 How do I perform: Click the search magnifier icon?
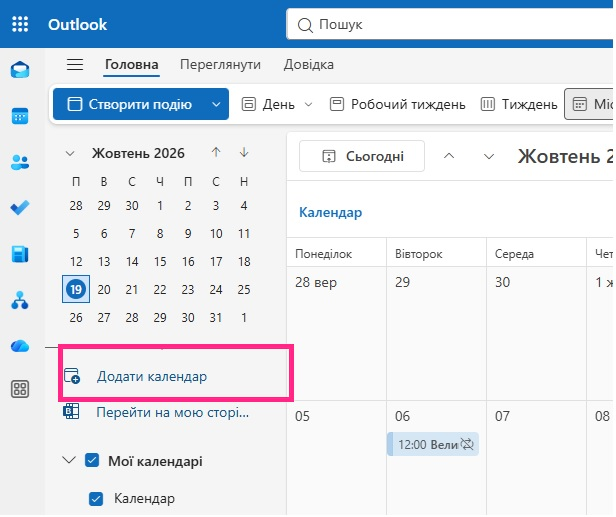[305, 25]
